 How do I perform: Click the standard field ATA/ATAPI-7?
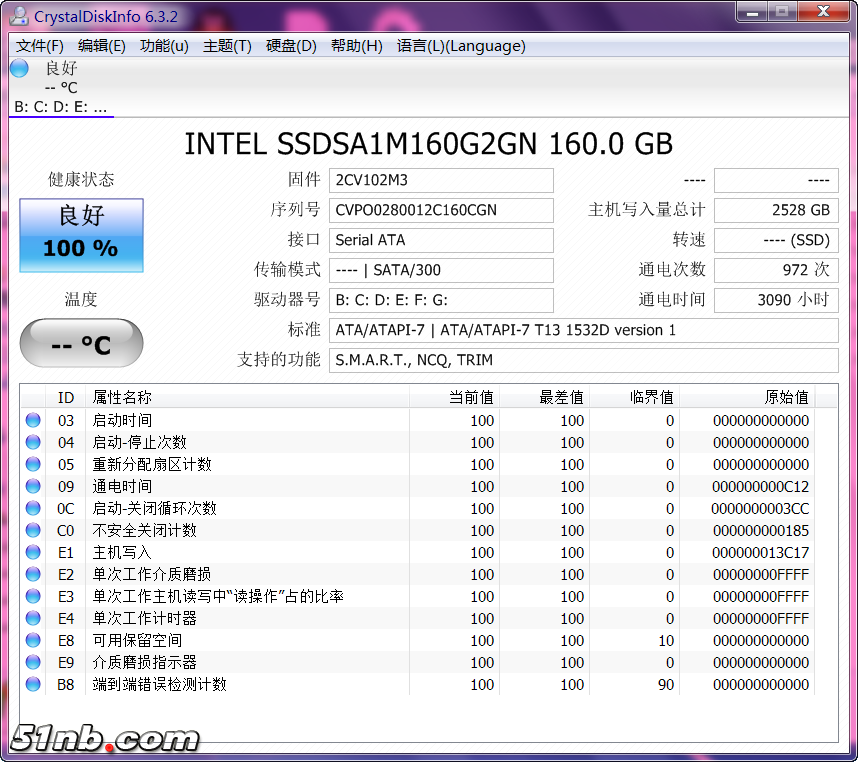[584, 330]
